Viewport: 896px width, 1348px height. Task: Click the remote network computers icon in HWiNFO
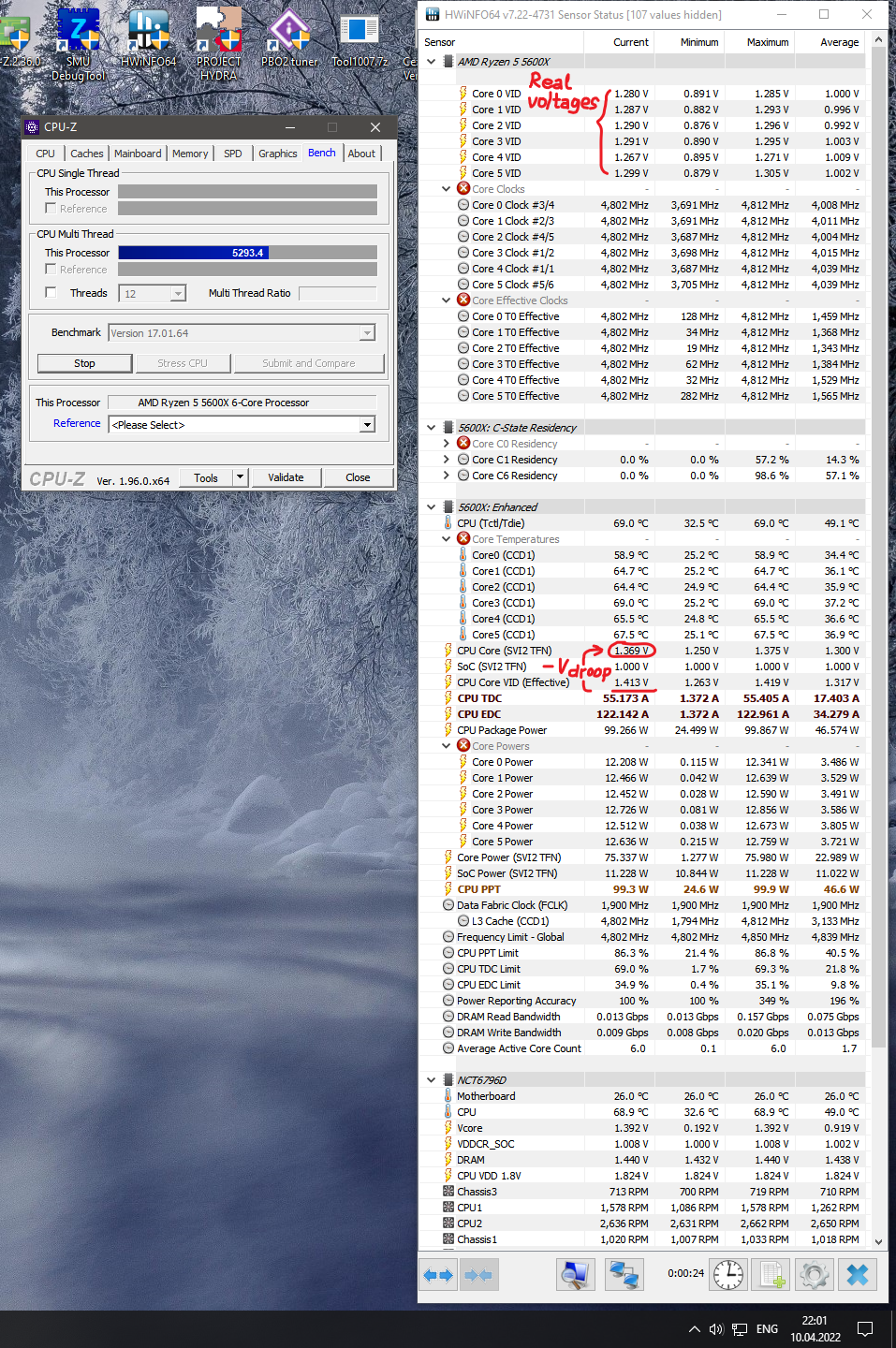pyautogui.click(x=624, y=1275)
